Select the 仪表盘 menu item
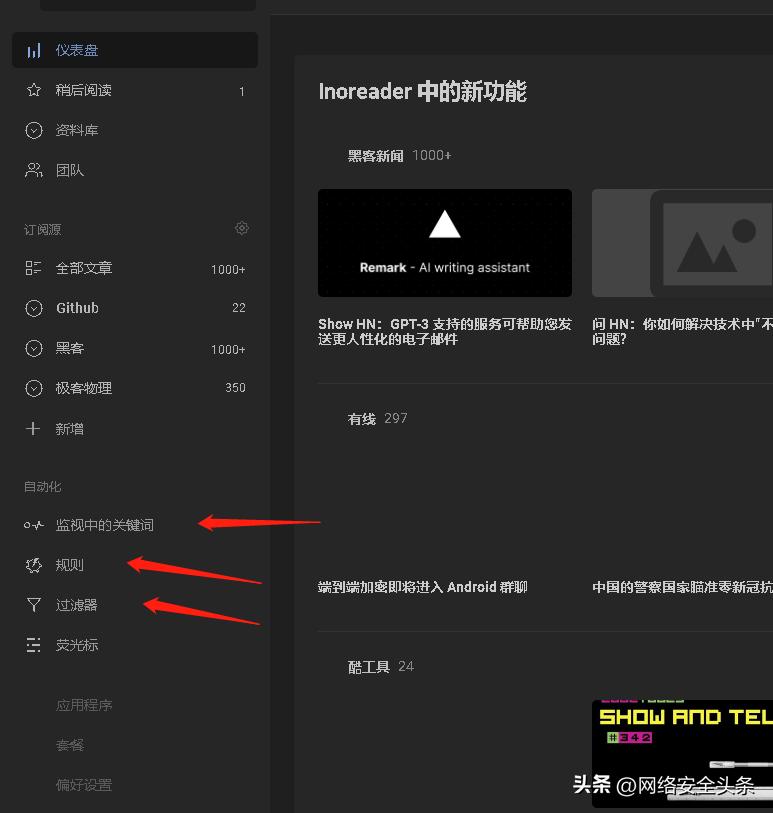The height and width of the screenshot is (813, 773). (135, 50)
